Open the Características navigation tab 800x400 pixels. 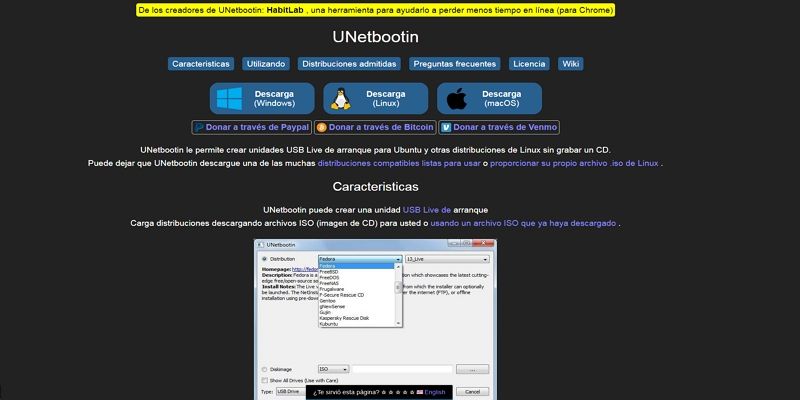click(201, 64)
